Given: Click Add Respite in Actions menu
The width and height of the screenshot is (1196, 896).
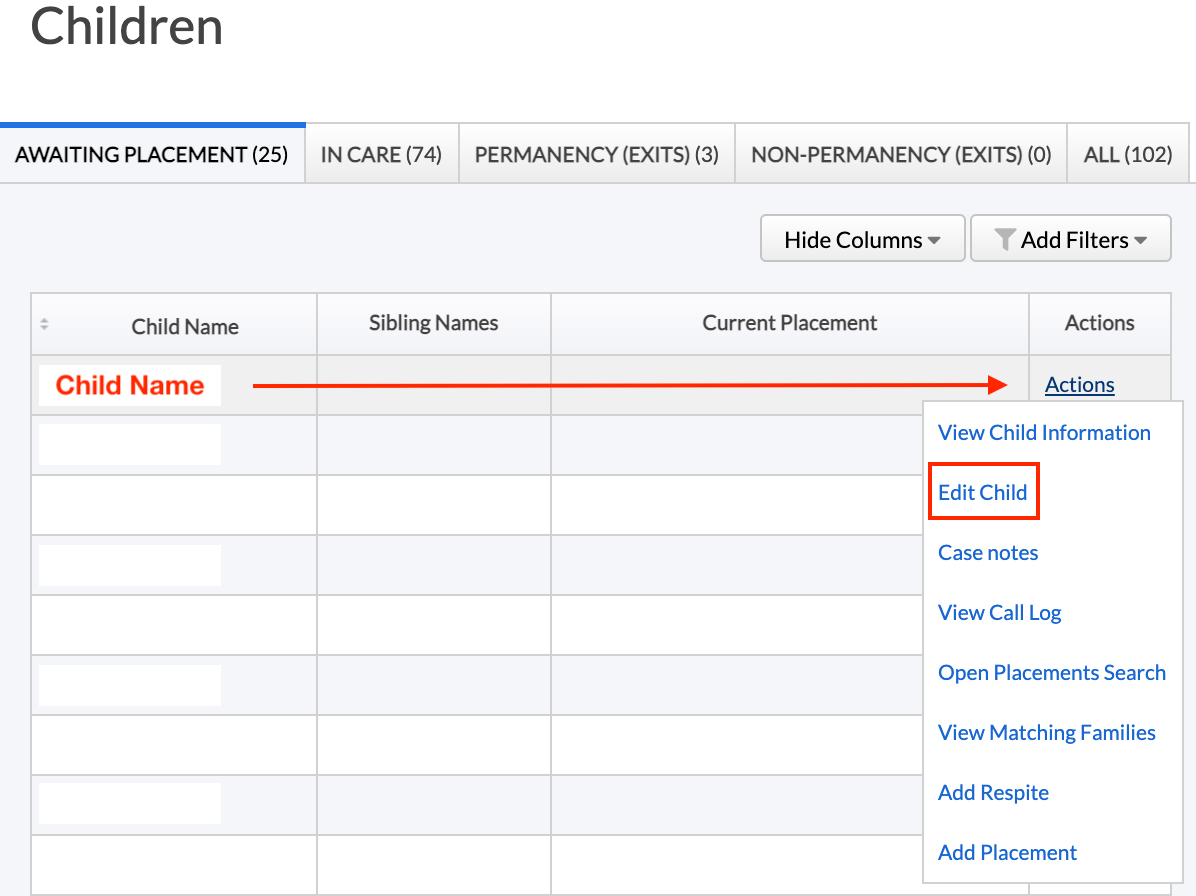Looking at the screenshot, I should tap(993, 793).
